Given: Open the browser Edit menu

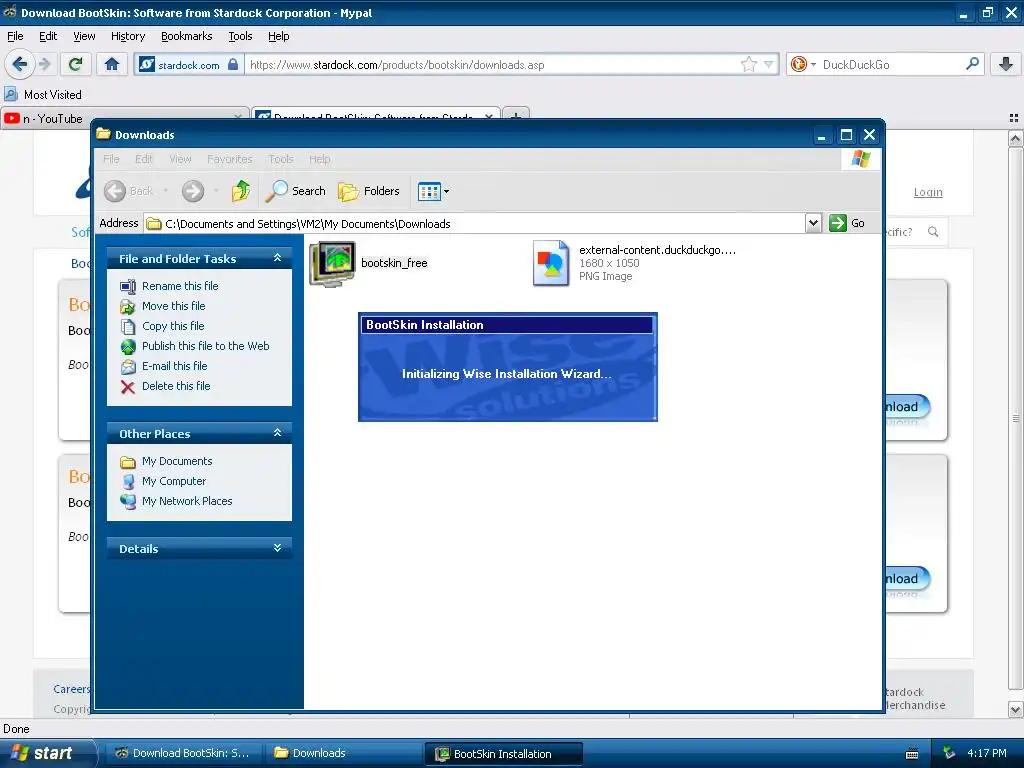Looking at the screenshot, I should pos(48,36).
